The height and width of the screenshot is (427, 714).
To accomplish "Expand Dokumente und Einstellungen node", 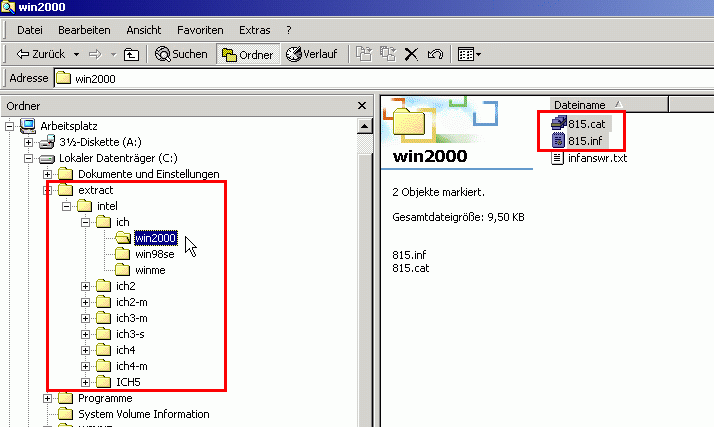I will click(x=47, y=174).
